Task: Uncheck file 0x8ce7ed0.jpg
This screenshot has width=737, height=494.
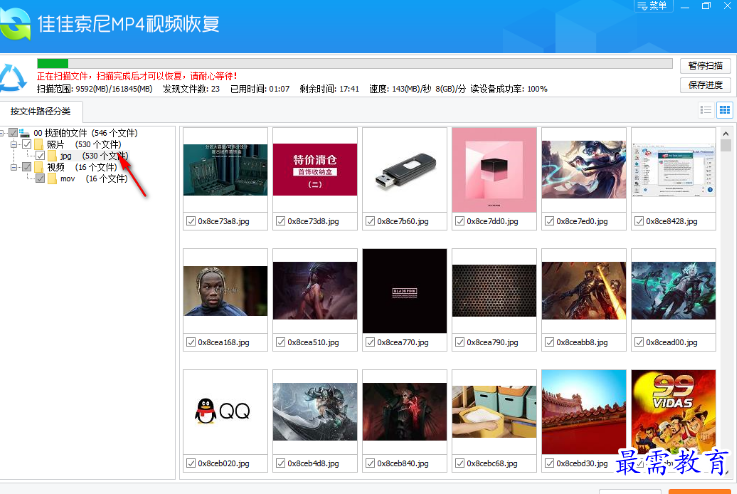Action: click(549, 221)
